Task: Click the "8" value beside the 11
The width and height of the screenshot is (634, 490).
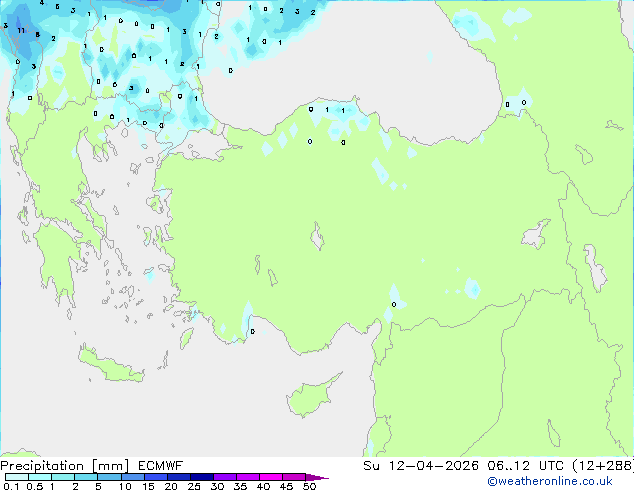Action: [x=38, y=34]
